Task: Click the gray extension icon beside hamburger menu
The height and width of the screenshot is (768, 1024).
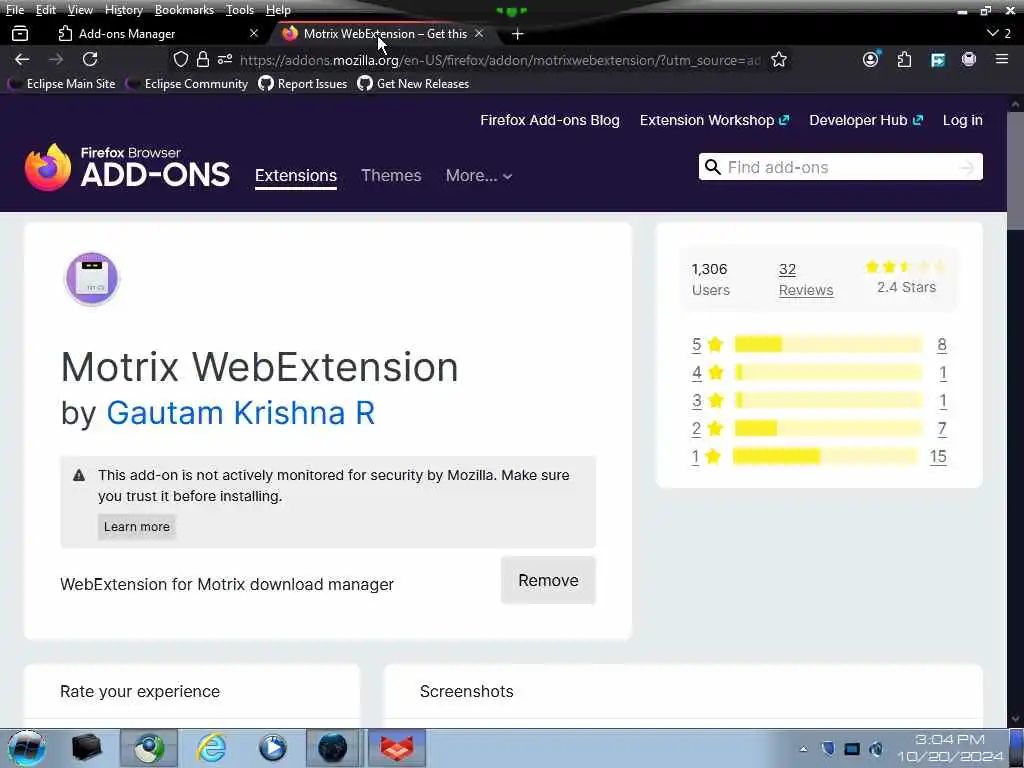Action: pos(969,59)
